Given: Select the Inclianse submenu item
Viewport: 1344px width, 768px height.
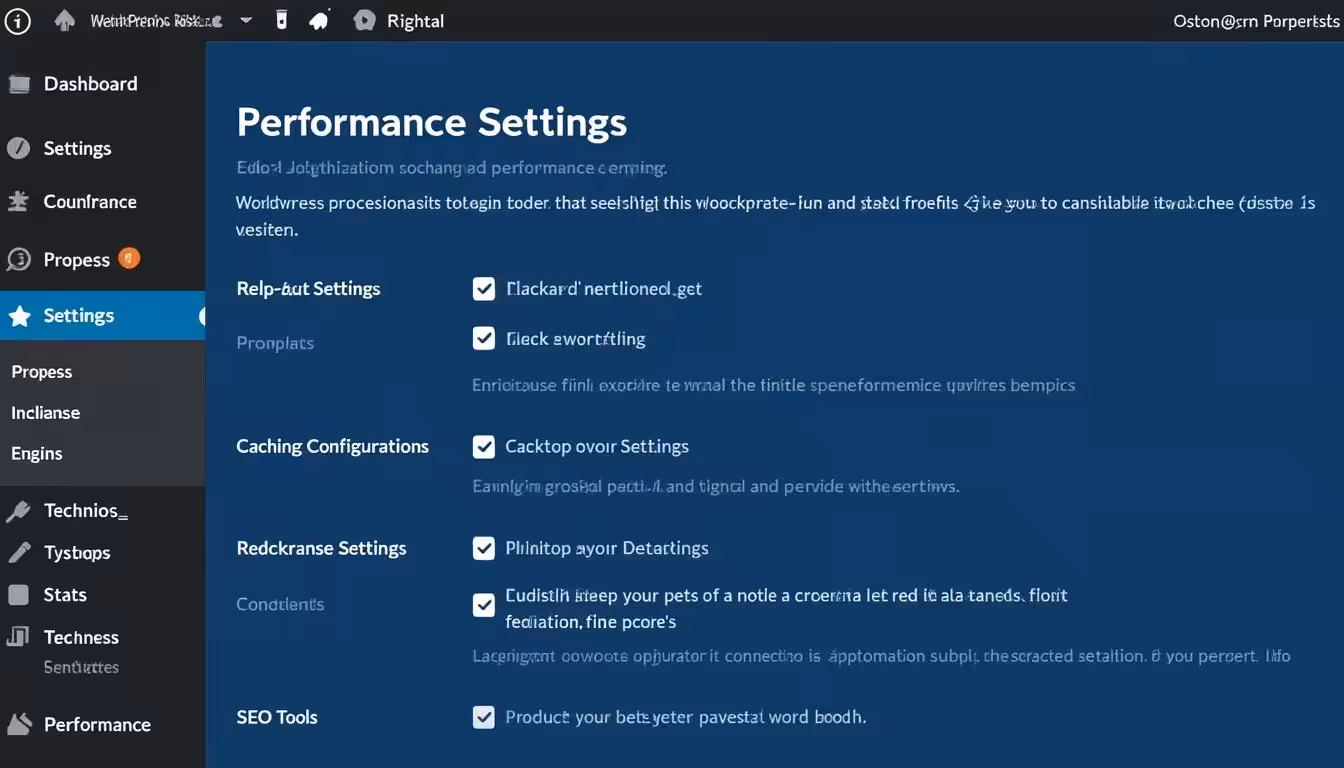Looking at the screenshot, I should pyautogui.click(x=45, y=412).
